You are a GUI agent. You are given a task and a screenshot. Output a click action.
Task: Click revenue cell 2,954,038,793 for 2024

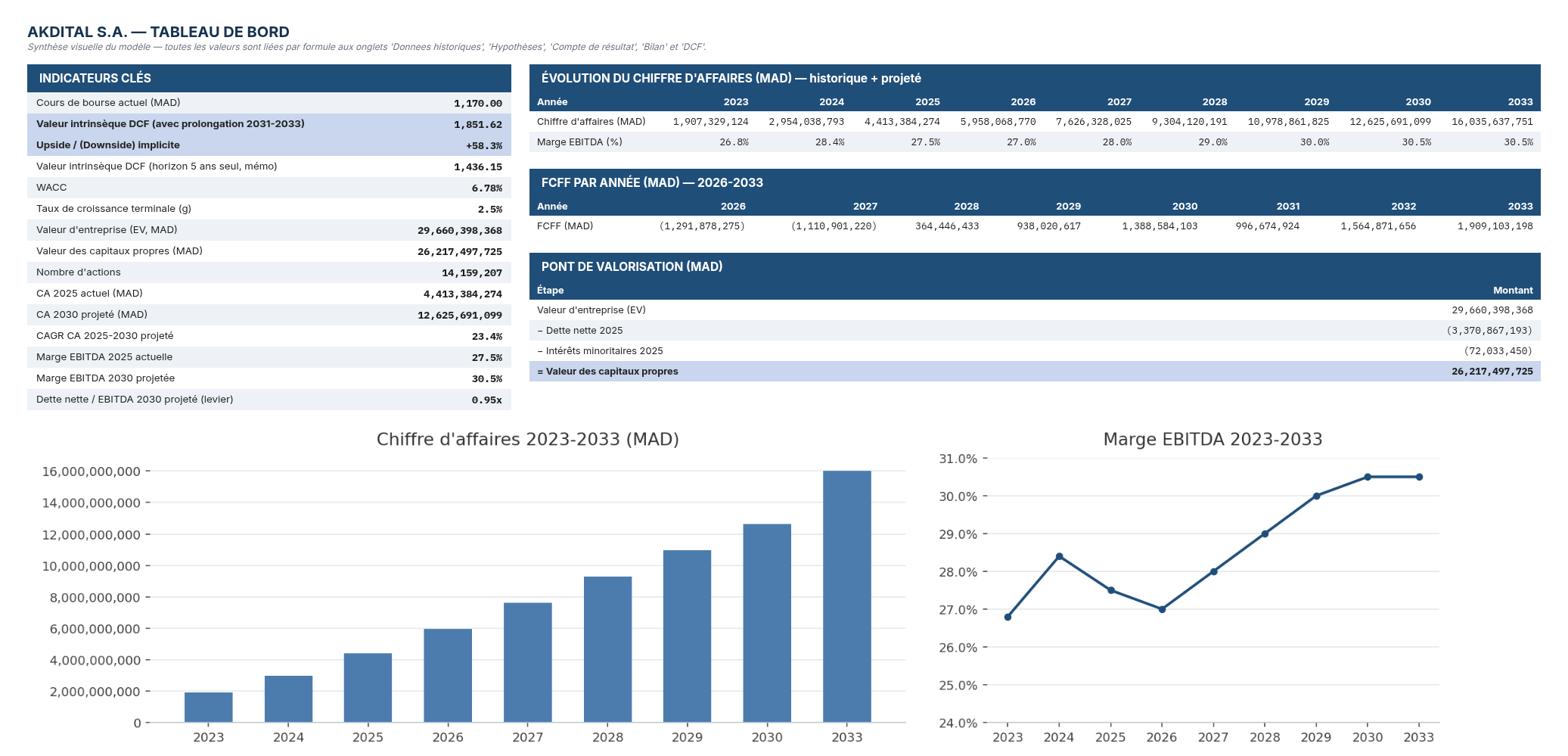pyautogui.click(x=806, y=122)
